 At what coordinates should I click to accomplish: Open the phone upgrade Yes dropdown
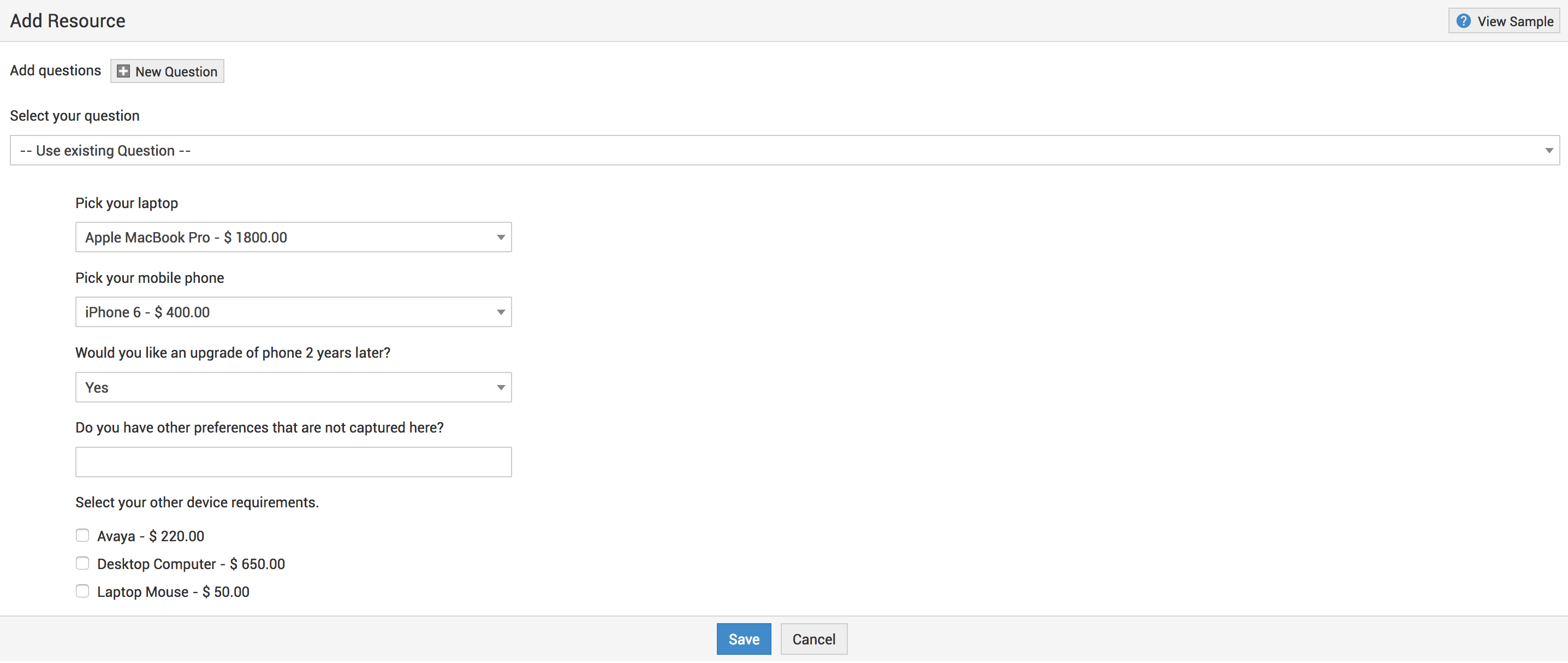[x=293, y=388]
